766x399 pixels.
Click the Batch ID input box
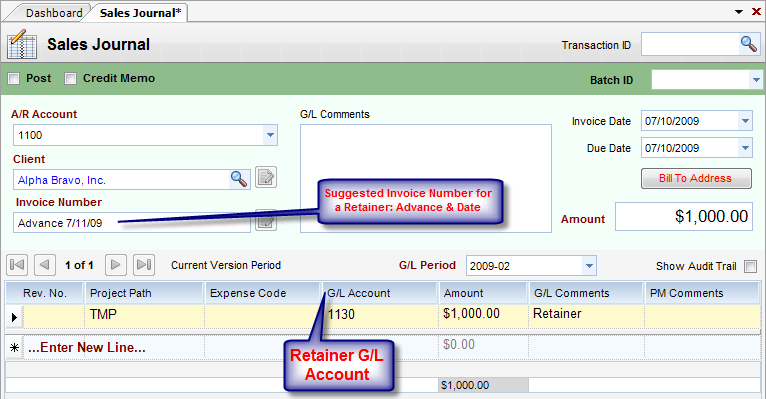pos(701,80)
